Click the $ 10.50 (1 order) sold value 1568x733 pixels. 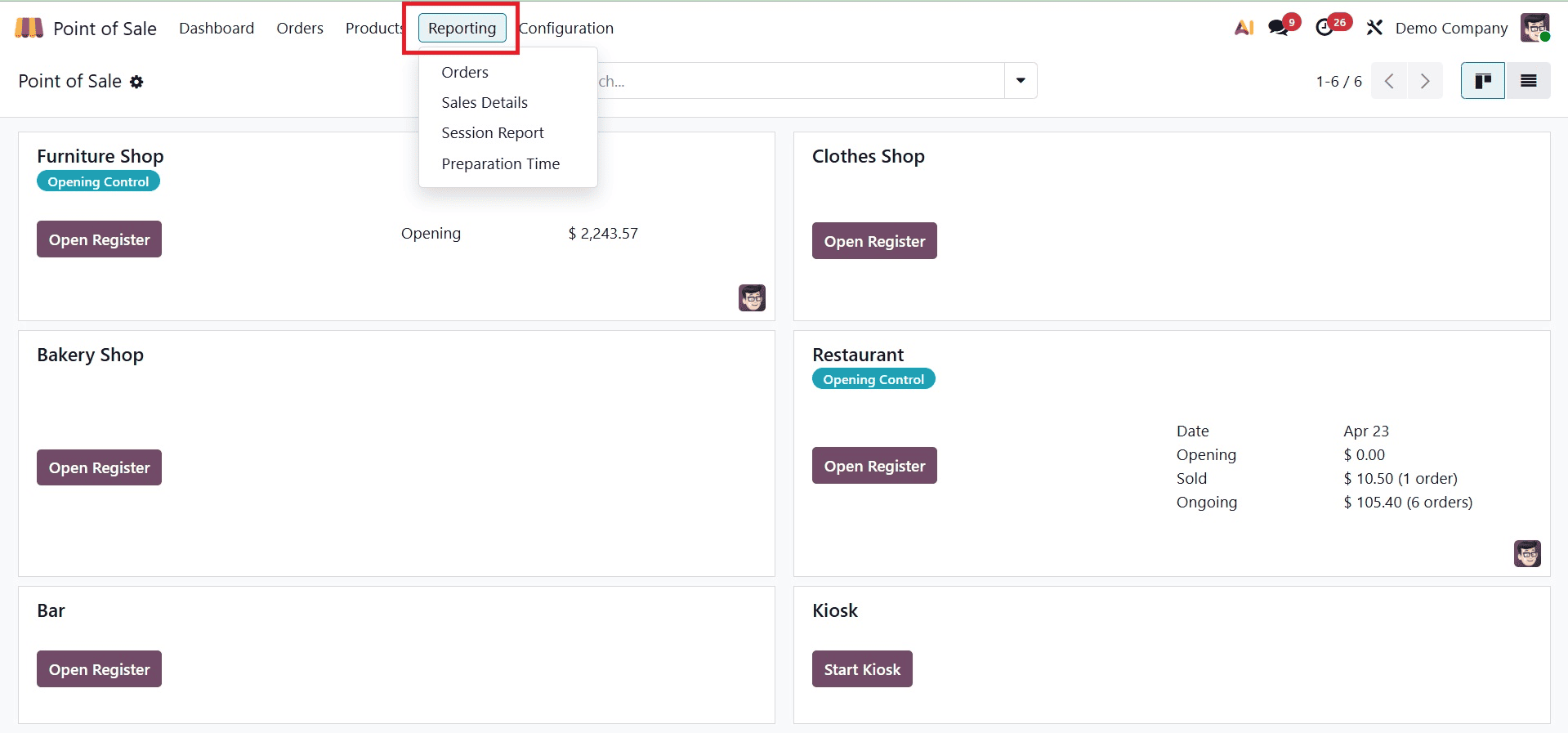point(1400,478)
